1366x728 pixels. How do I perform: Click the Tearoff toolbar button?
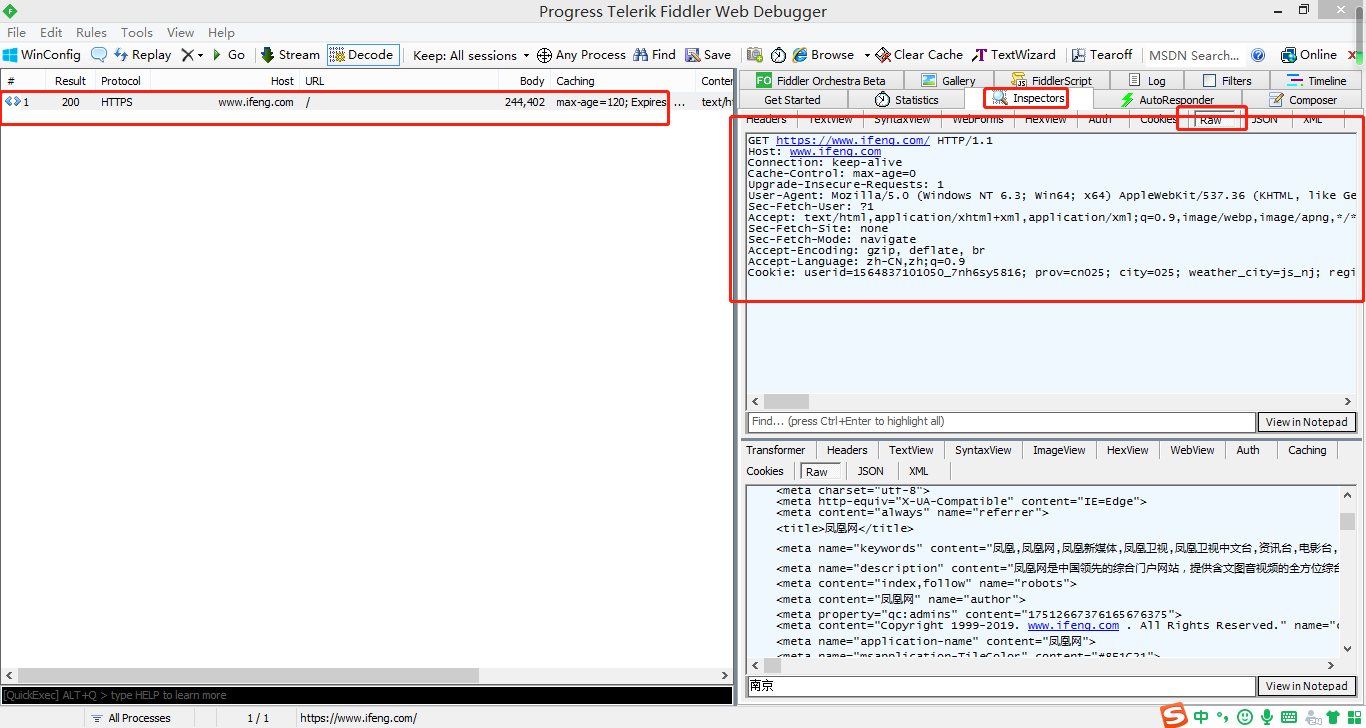(1102, 55)
